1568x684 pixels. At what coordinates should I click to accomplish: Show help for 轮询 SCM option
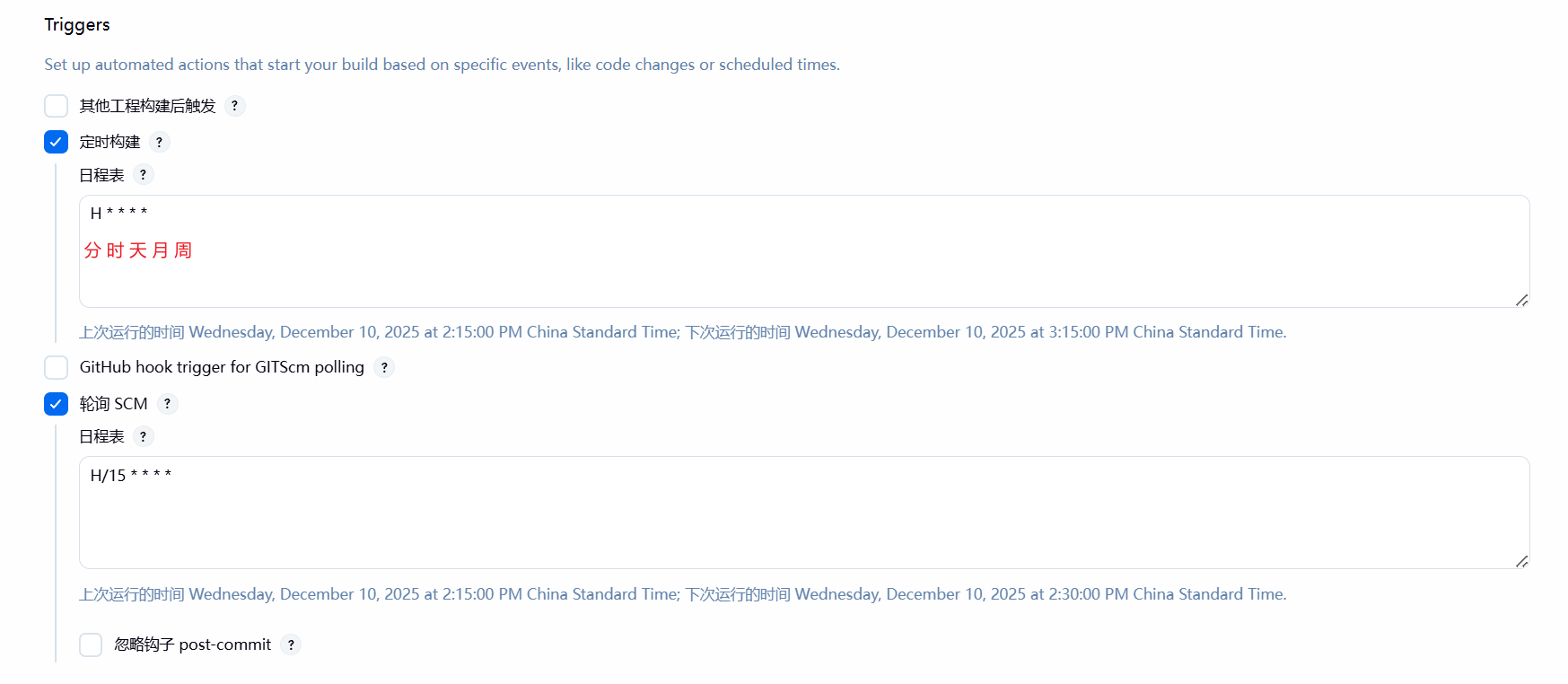(x=167, y=404)
